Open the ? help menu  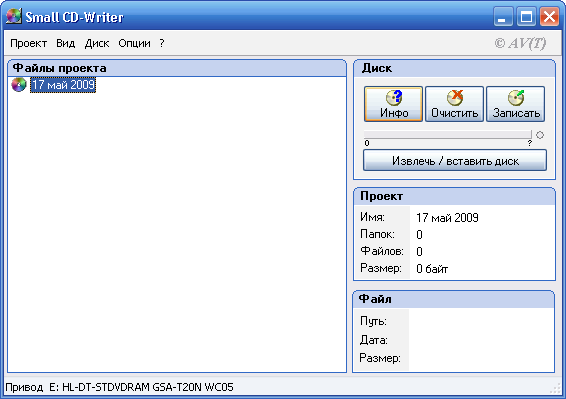[x=162, y=43]
